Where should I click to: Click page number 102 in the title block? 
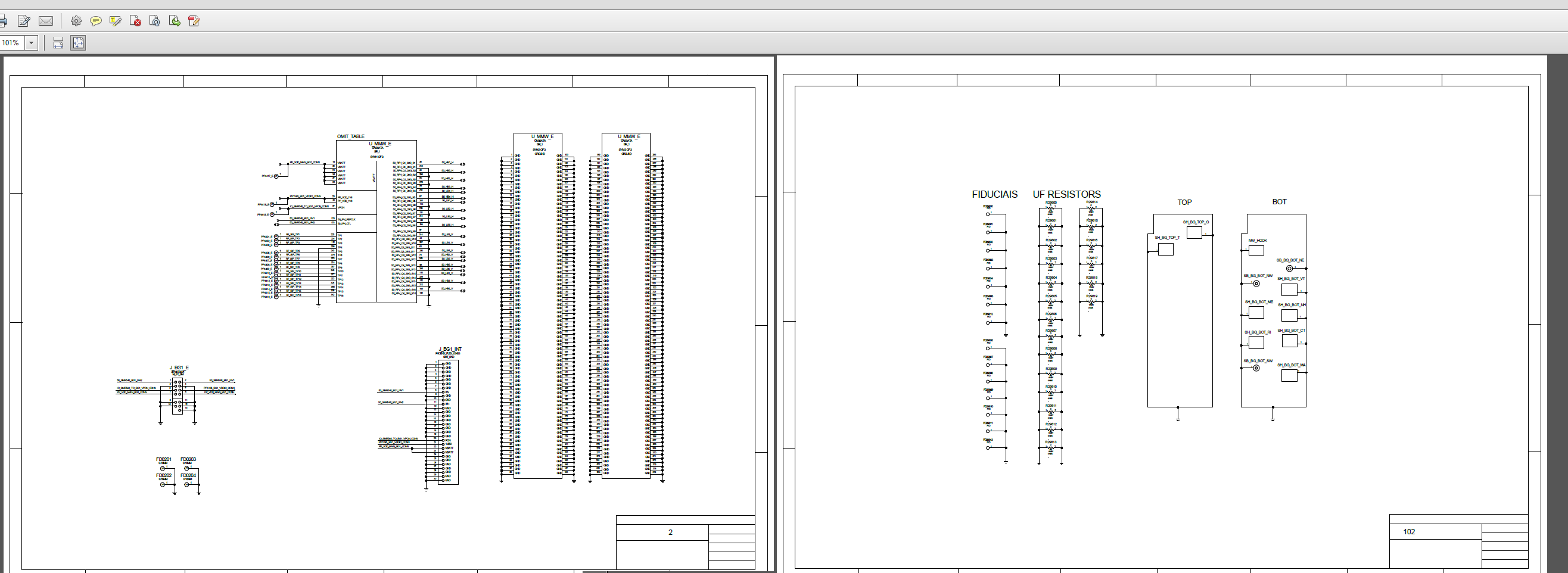click(1408, 532)
